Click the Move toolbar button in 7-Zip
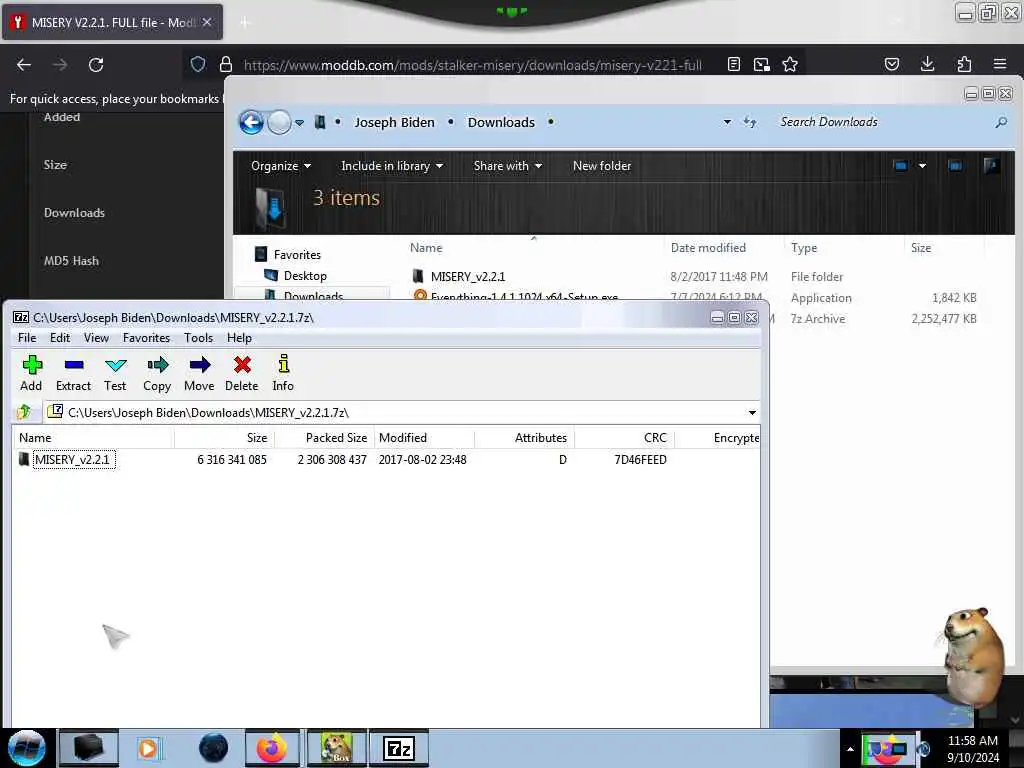 pyautogui.click(x=199, y=373)
